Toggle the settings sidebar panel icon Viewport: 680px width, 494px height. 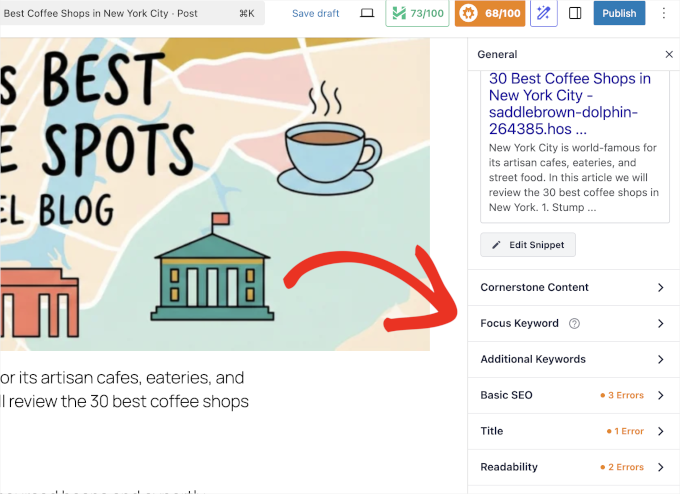575,14
